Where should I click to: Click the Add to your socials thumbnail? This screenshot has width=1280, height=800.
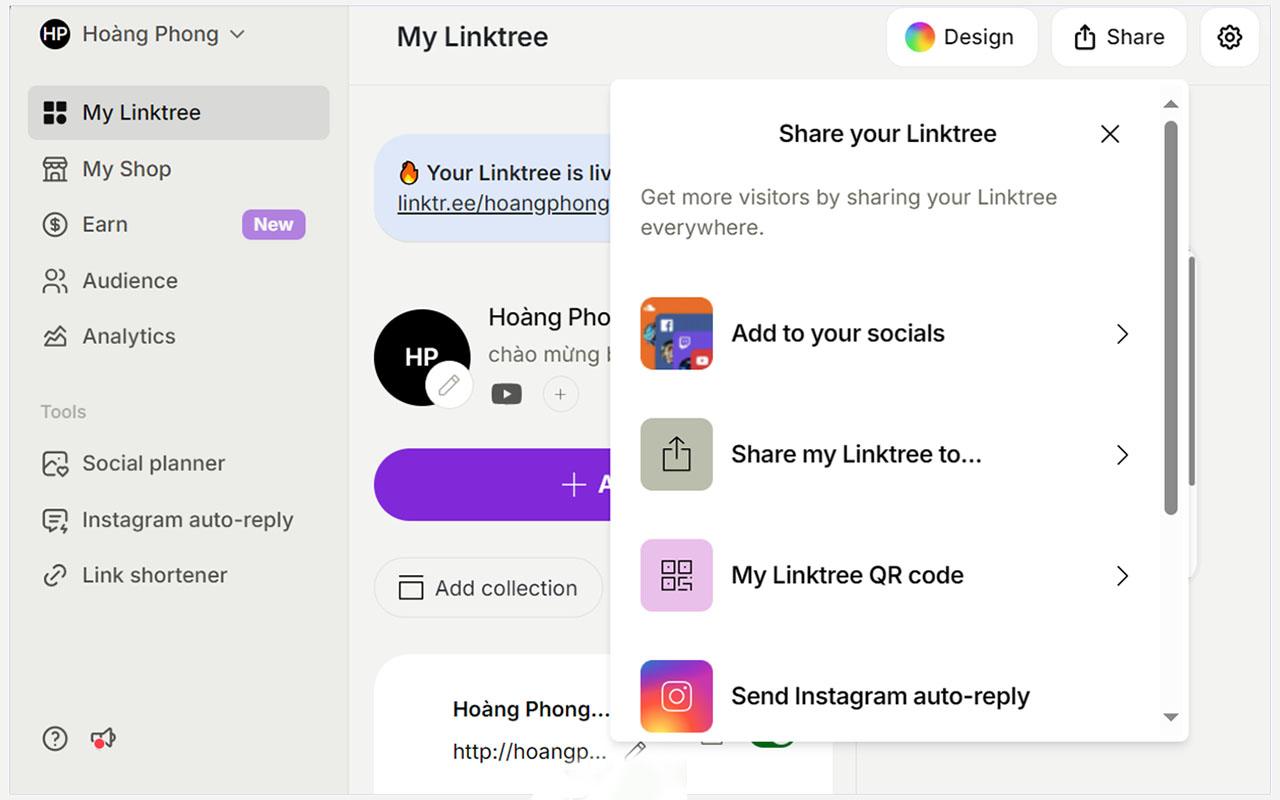click(x=677, y=334)
